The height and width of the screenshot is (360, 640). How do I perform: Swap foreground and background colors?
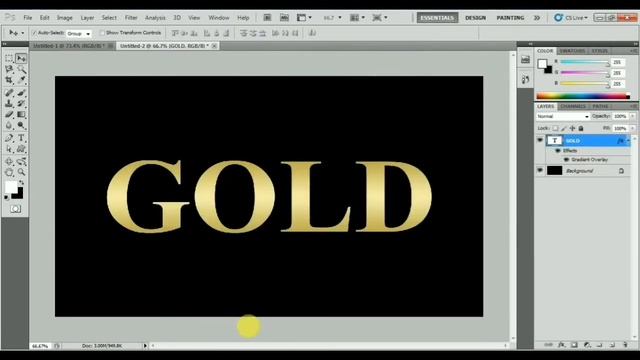tap(21, 183)
